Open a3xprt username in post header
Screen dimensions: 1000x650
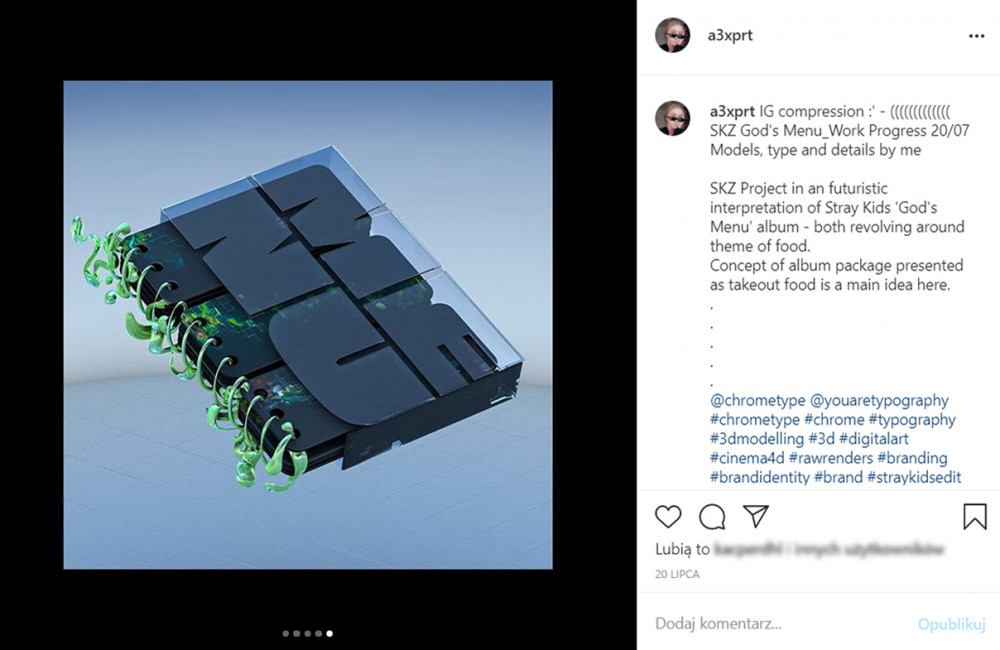click(730, 35)
